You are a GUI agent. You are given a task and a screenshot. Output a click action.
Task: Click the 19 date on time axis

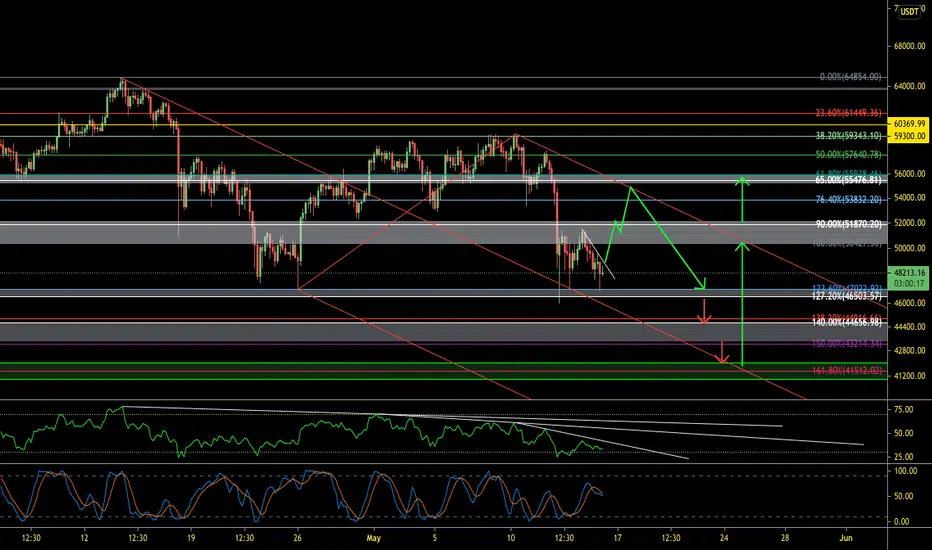pyautogui.click(x=191, y=538)
